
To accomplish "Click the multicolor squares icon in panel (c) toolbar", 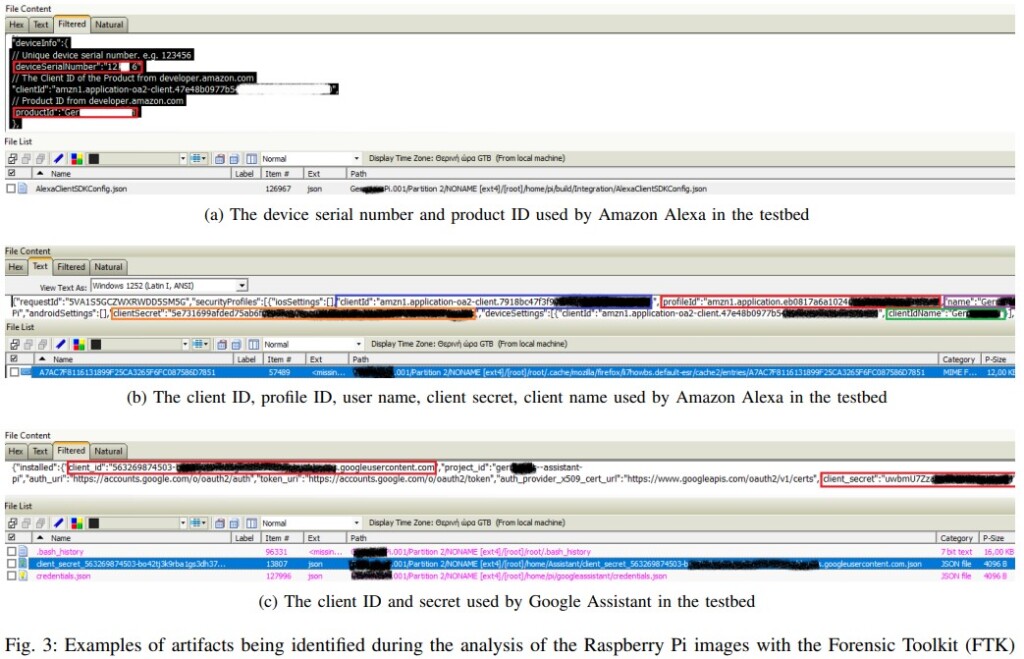I will click(76, 523).
